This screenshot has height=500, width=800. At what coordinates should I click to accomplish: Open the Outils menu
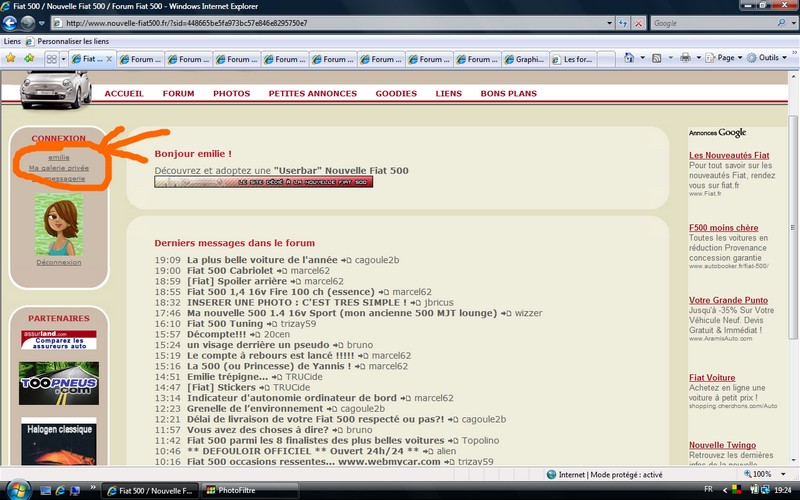pyautogui.click(x=767, y=58)
